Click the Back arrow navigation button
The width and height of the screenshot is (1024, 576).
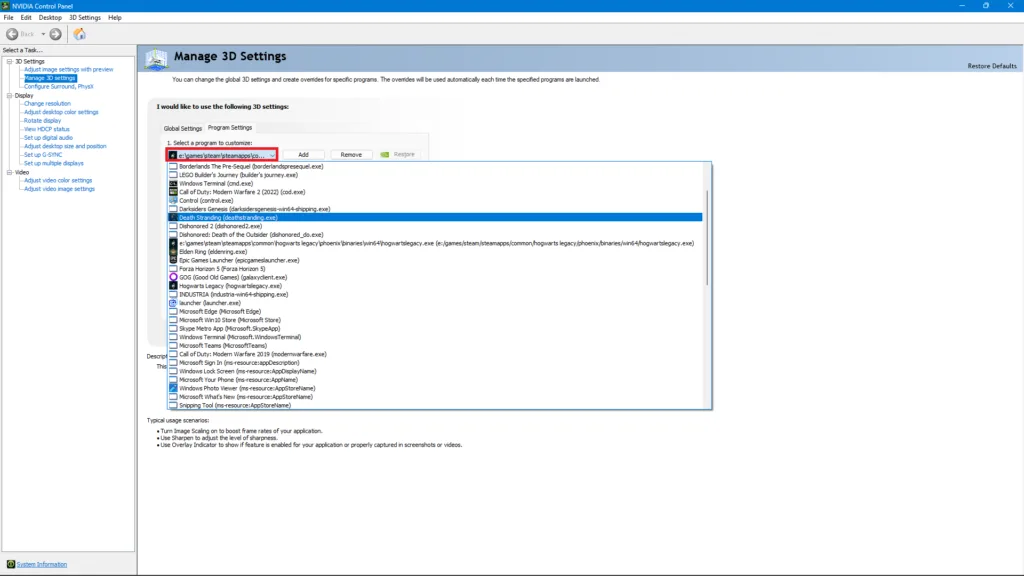click(x=13, y=34)
